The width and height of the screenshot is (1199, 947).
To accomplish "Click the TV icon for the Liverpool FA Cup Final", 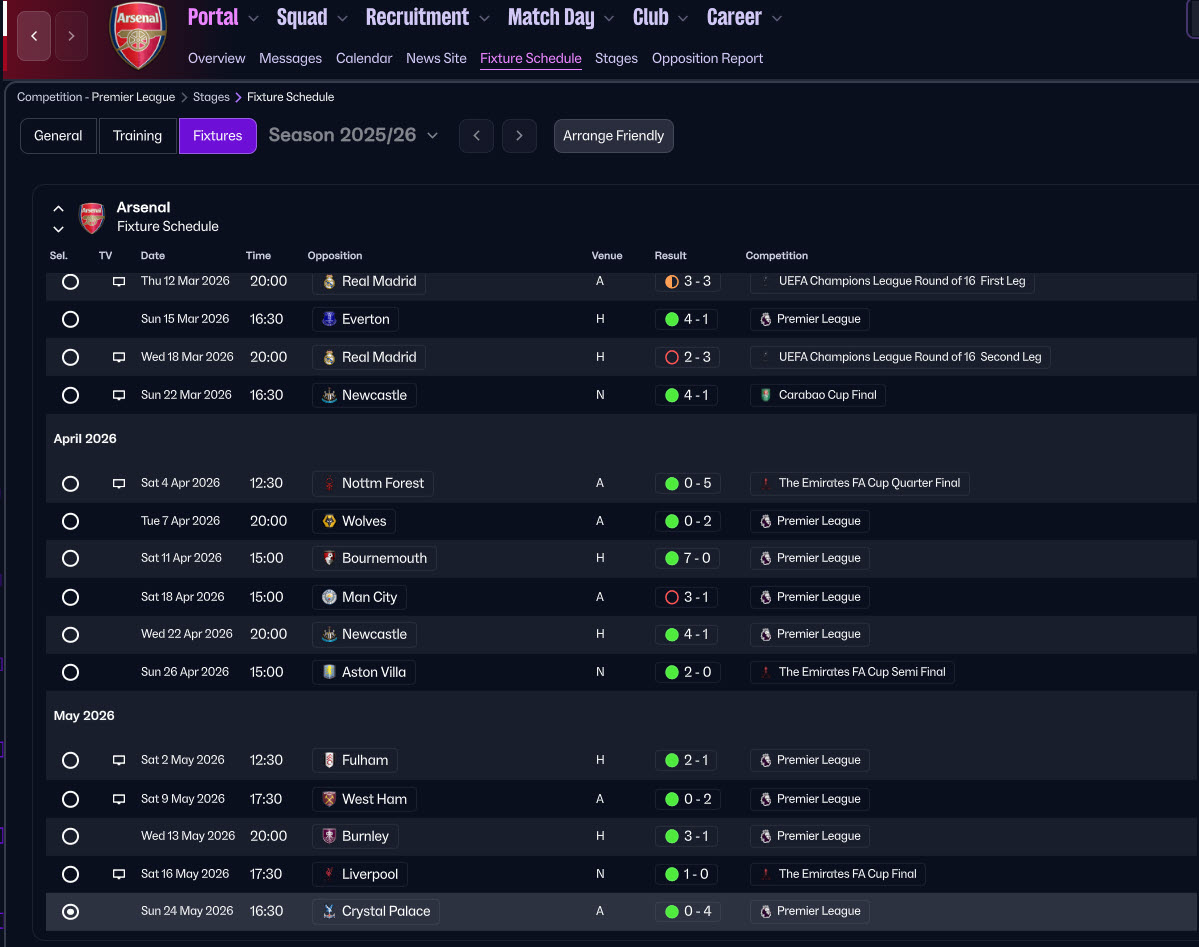I will tap(119, 875).
